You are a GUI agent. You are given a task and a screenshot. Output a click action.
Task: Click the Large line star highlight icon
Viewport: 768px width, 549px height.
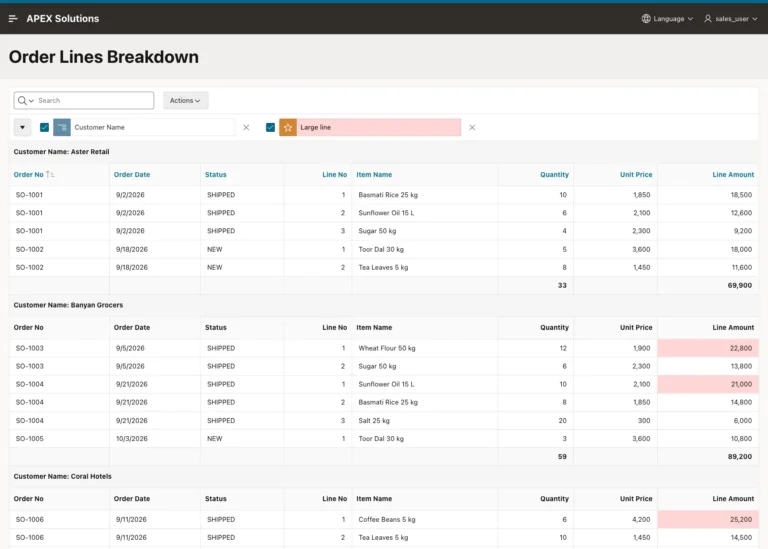[x=288, y=127]
